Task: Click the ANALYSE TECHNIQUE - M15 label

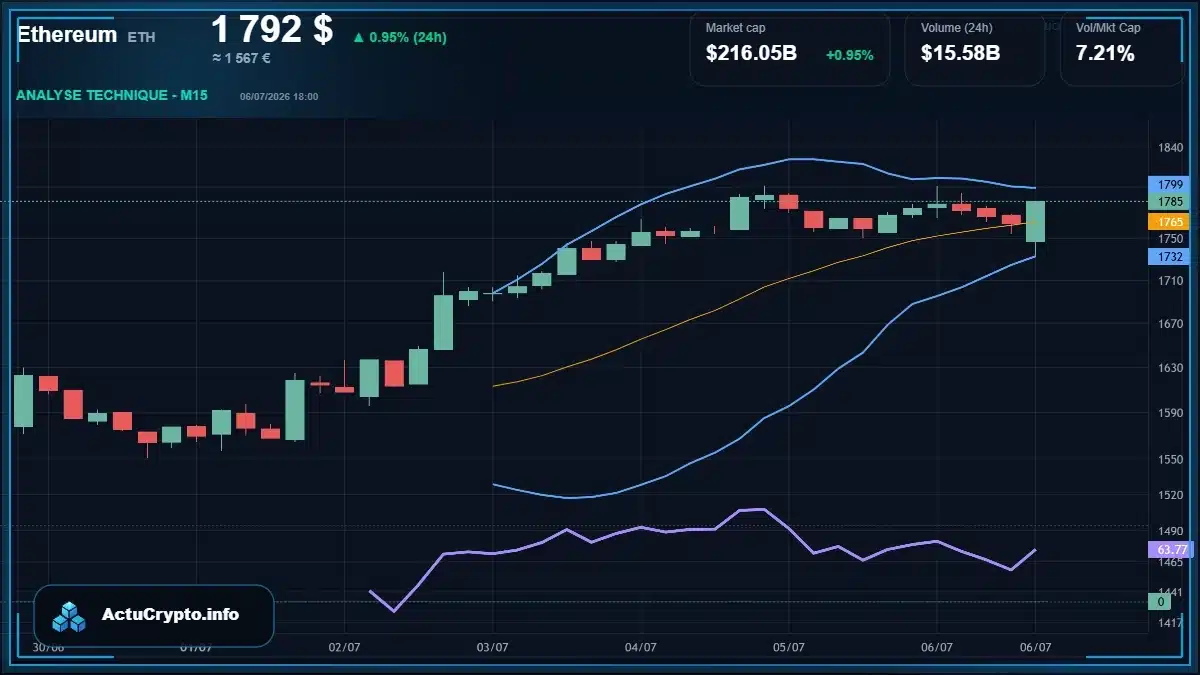Action: (112, 95)
